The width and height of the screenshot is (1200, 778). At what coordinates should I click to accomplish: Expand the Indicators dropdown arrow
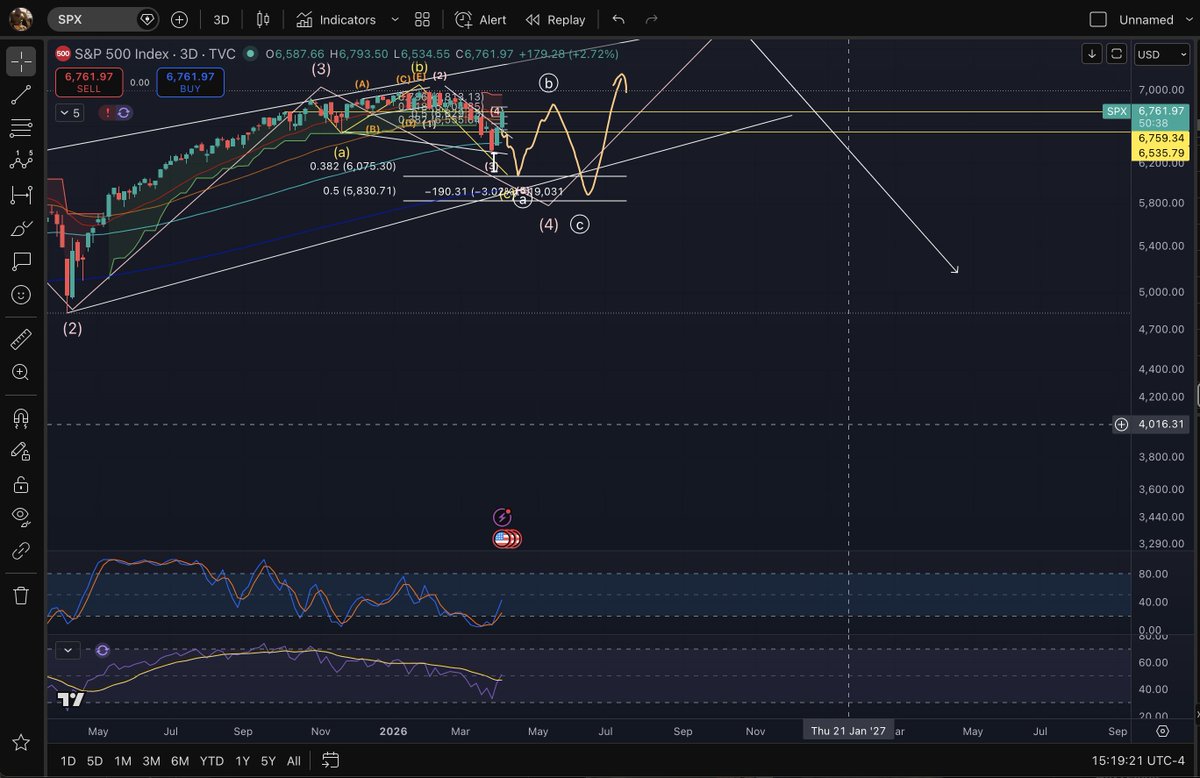point(394,20)
